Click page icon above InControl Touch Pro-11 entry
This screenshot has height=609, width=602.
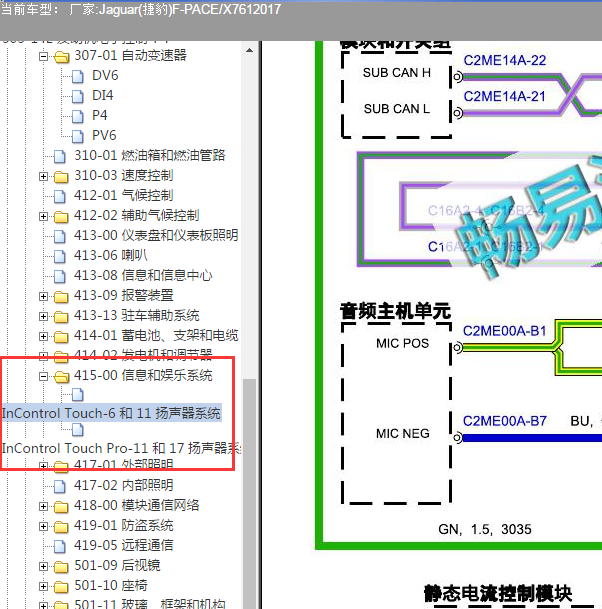pos(78,430)
